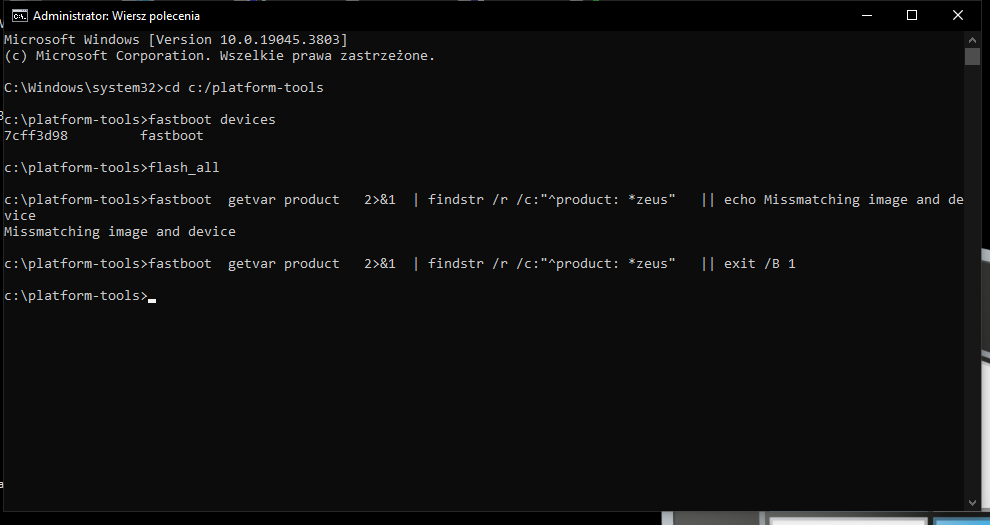990x525 pixels.
Task: Place cursor at the last c:\platform-tools> prompt
Action: click(150, 296)
